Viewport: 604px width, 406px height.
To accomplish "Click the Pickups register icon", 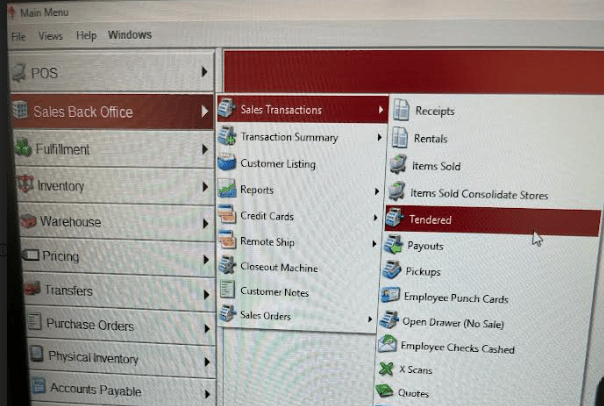I will click(x=391, y=270).
